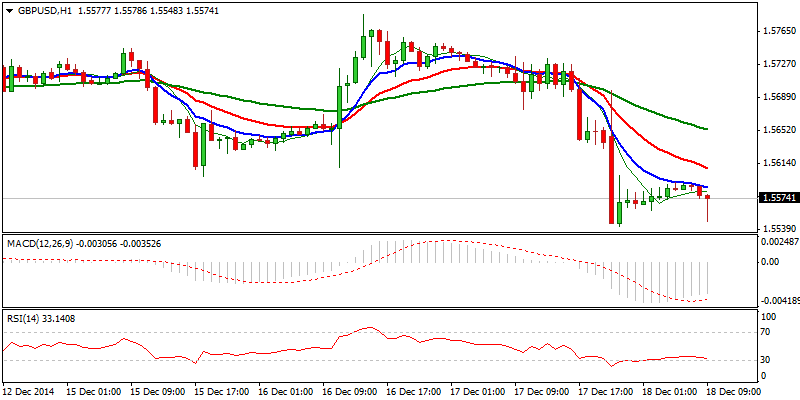Click the RSI 70 level label
Screen dimensions: 800x400
(x=767, y=332)
